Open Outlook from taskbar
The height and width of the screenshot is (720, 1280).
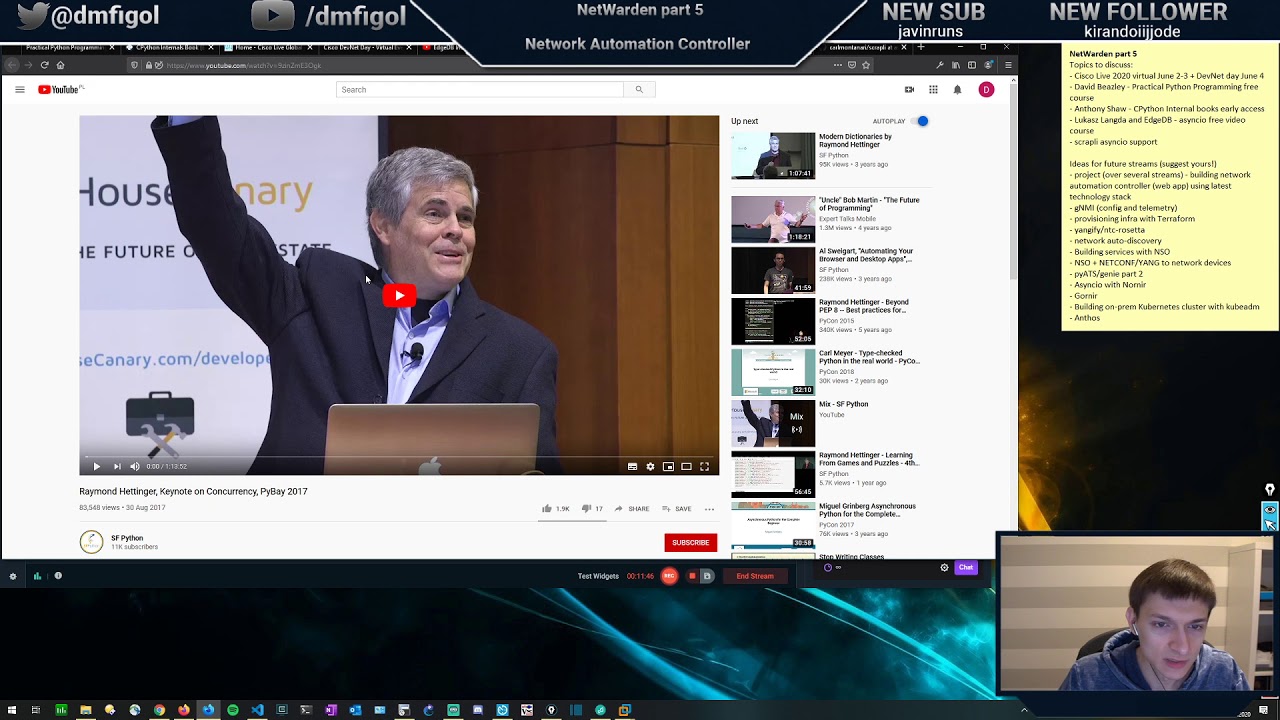[355, 710]
